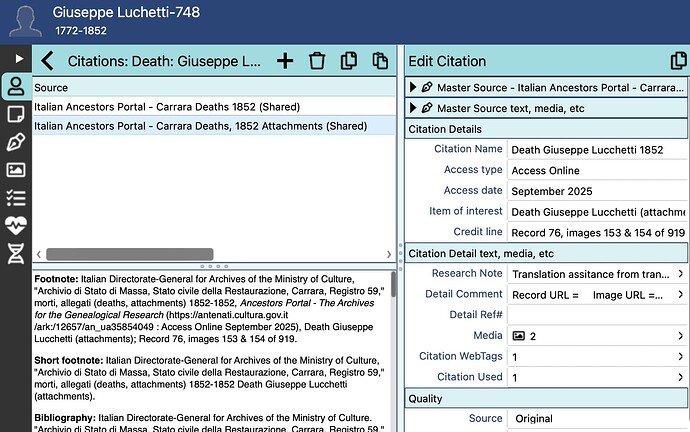Open the Media gallery sidebar icon
Screen dimensions: 690x432
coord(16,170)
